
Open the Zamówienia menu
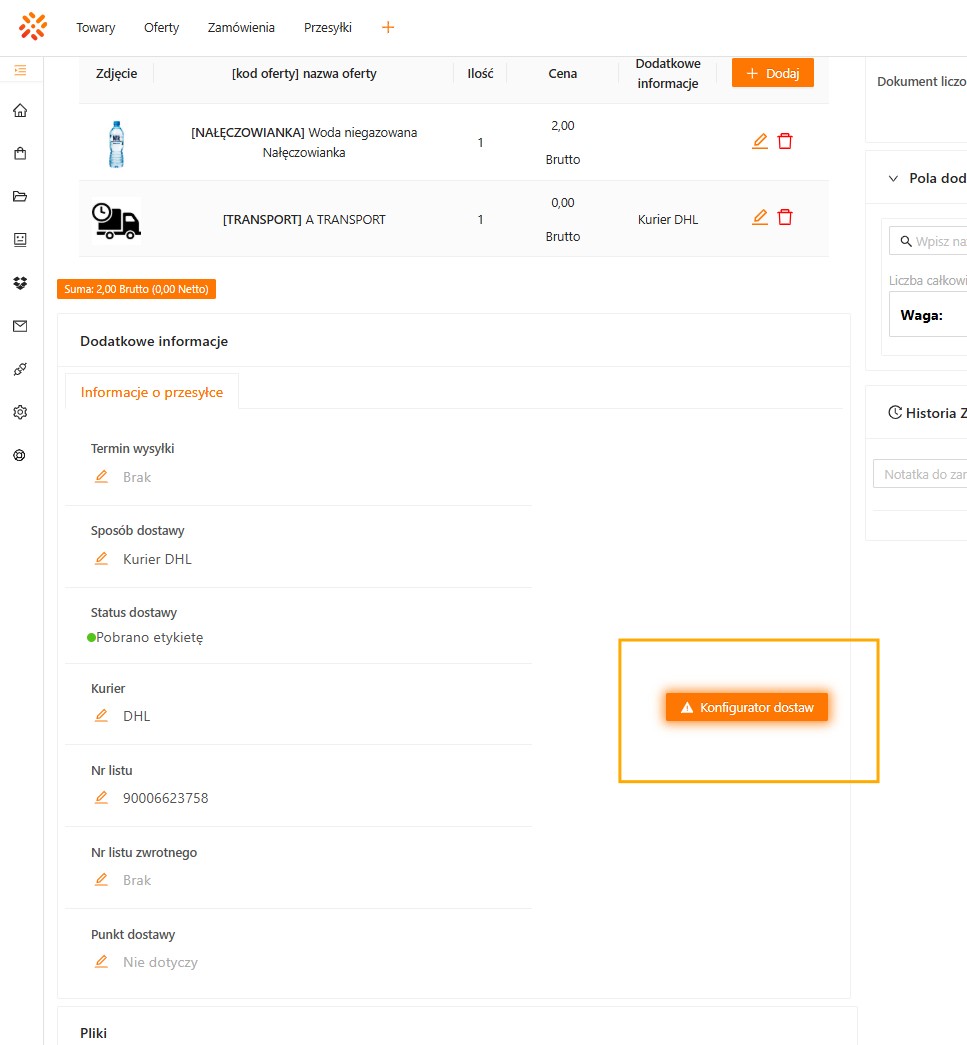click(x=241, y=28)
